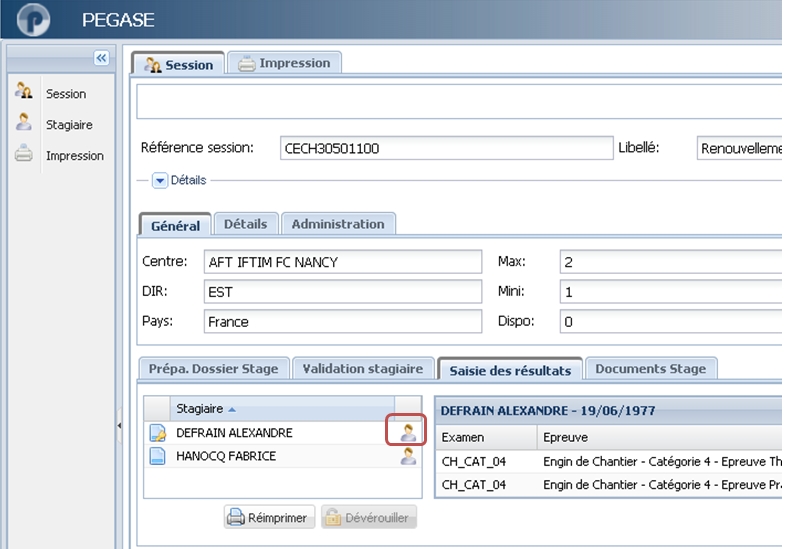Click the Stagiaire person icon in sidebar
The width and height of the screenshot is (787, 549).
click(x=24, y=122)
